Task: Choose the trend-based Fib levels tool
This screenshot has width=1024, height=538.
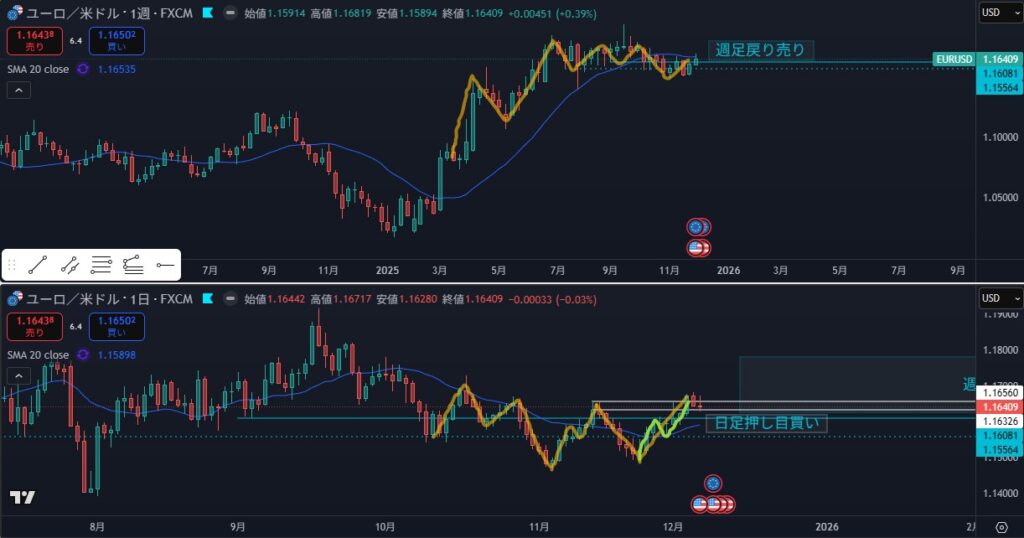Action: pos(132,265)
